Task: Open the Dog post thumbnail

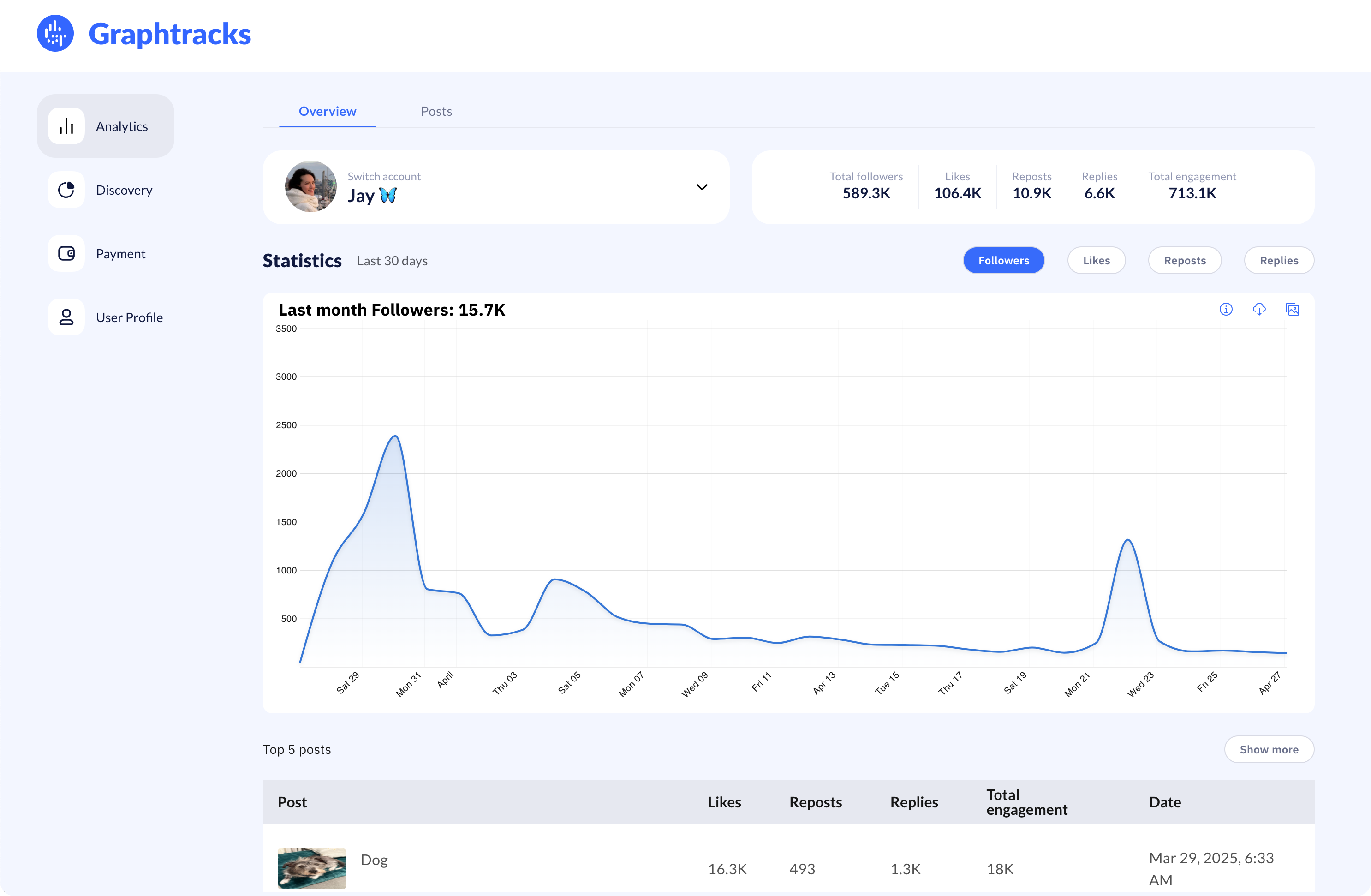Action: coord(312,868)
